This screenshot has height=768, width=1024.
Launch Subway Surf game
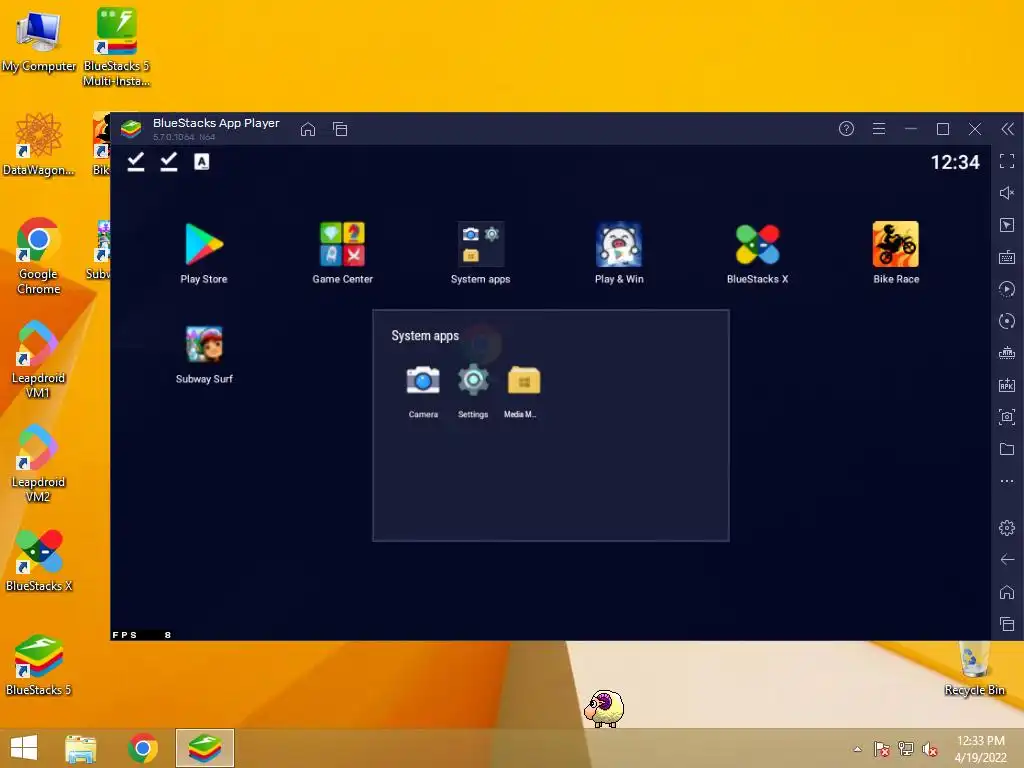click(x=204, y=344)
